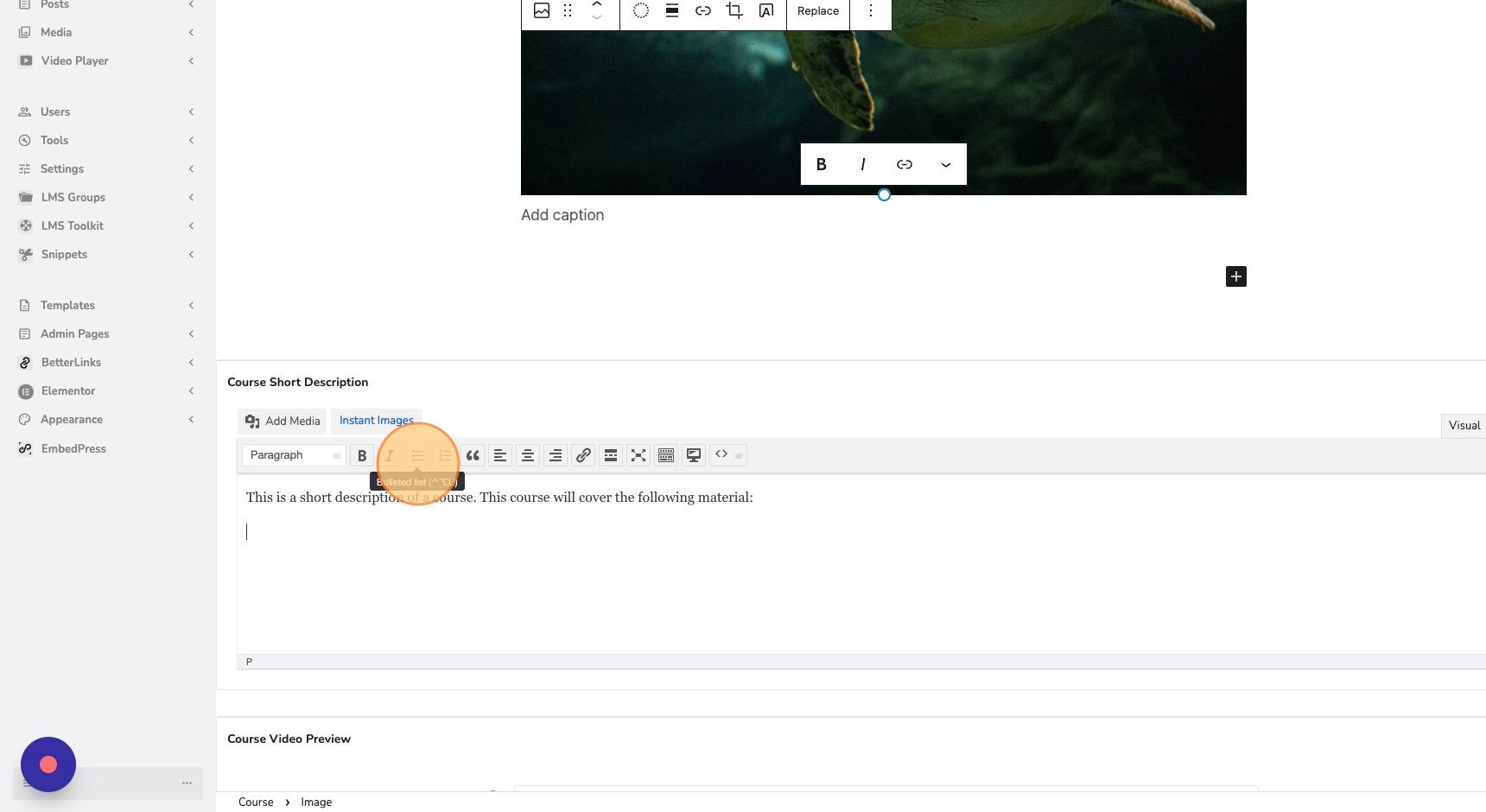Image resolution: width=1486 pixels, height=812 pixels.
Task: Open Video Player sidebar menu
Action: tap(74, 60)
